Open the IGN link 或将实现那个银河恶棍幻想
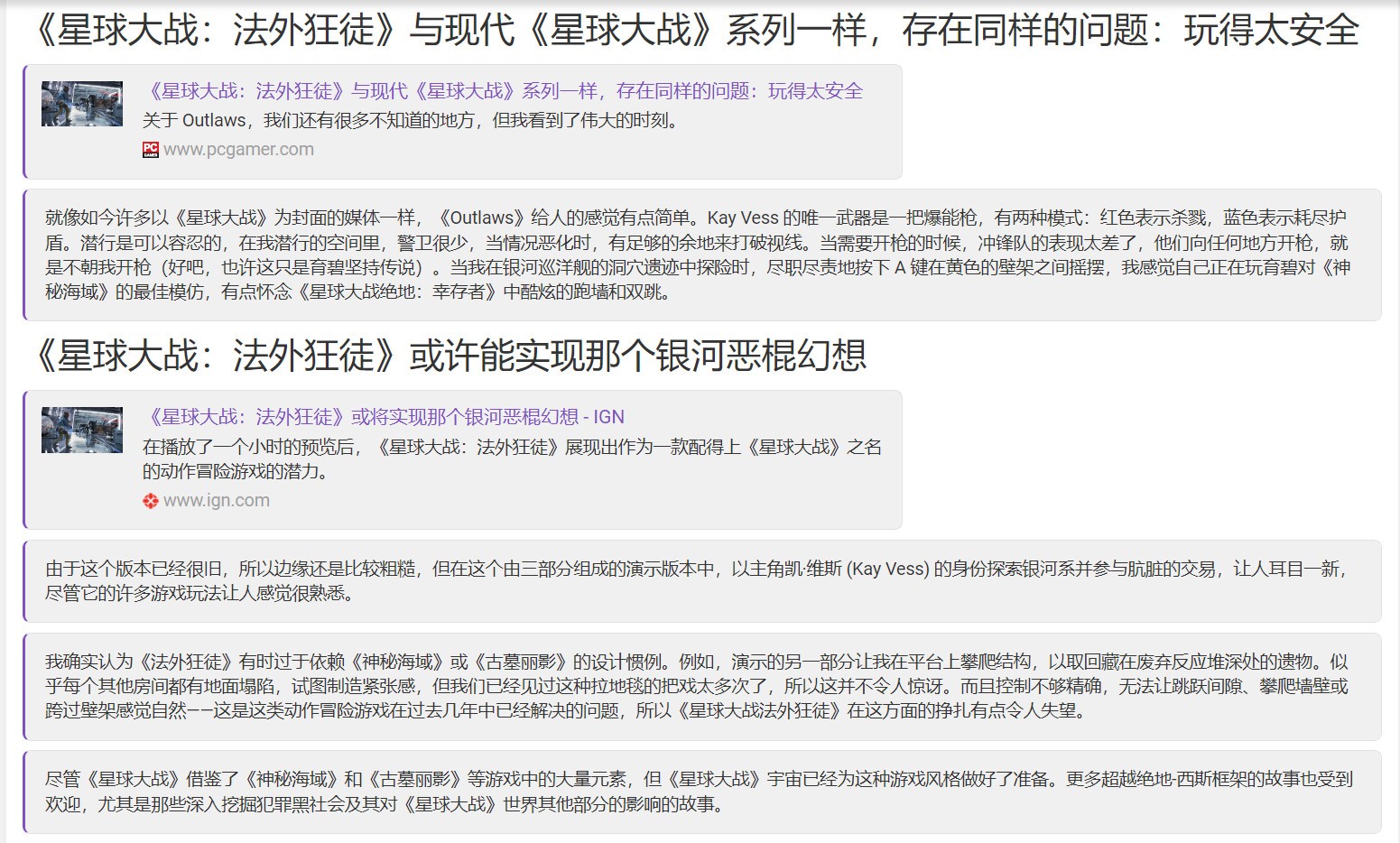 pos(385,417)
